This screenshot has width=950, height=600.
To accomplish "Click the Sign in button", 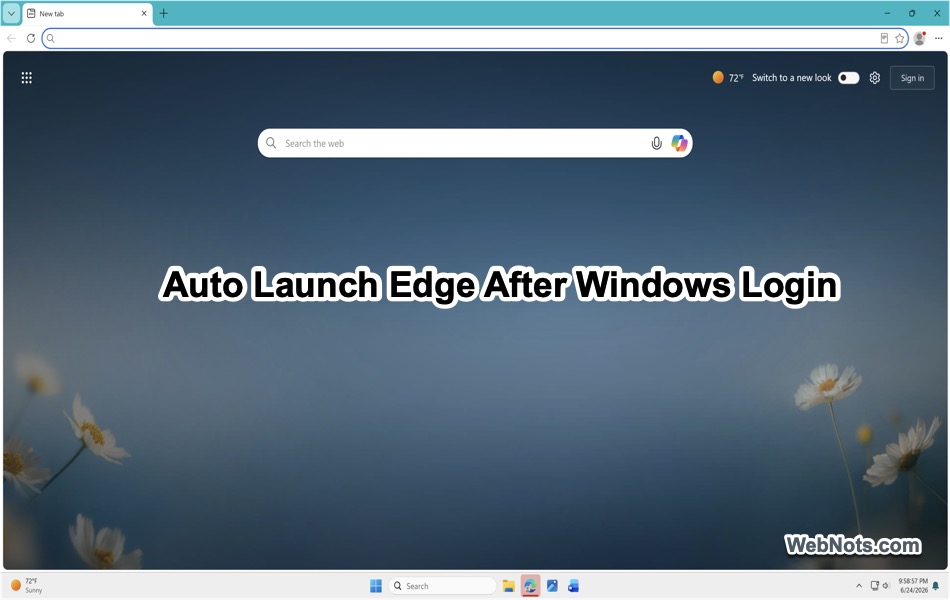I will (912, 78).
